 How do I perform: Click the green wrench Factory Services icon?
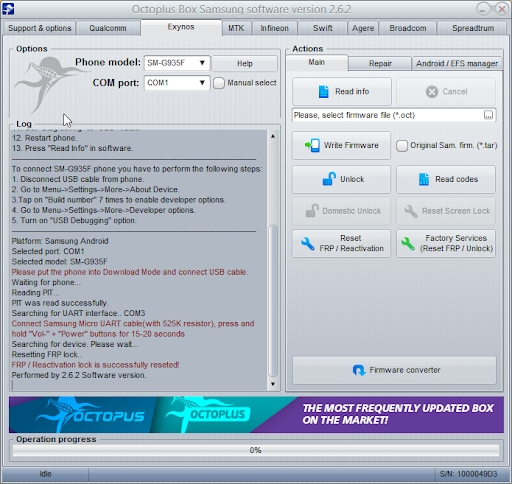(x=408, y=243)
